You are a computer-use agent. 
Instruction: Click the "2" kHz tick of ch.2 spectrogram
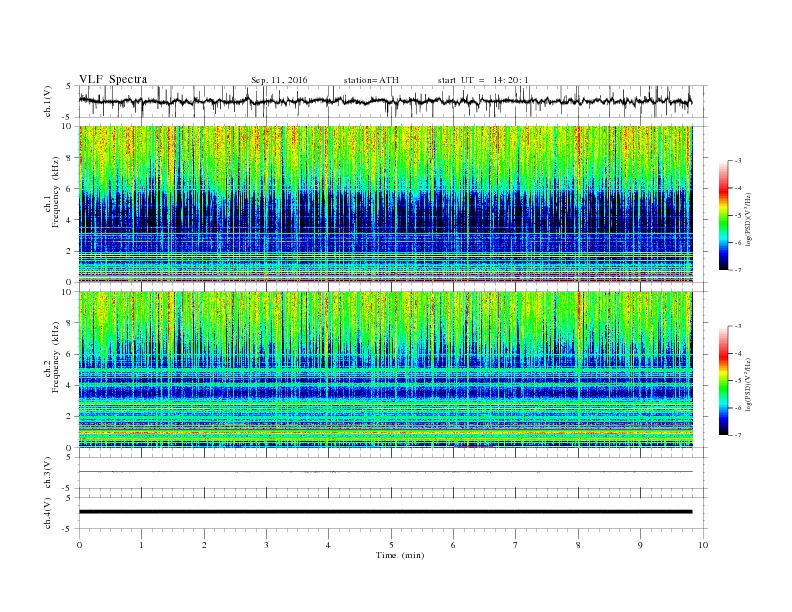(x=70, y=417)
